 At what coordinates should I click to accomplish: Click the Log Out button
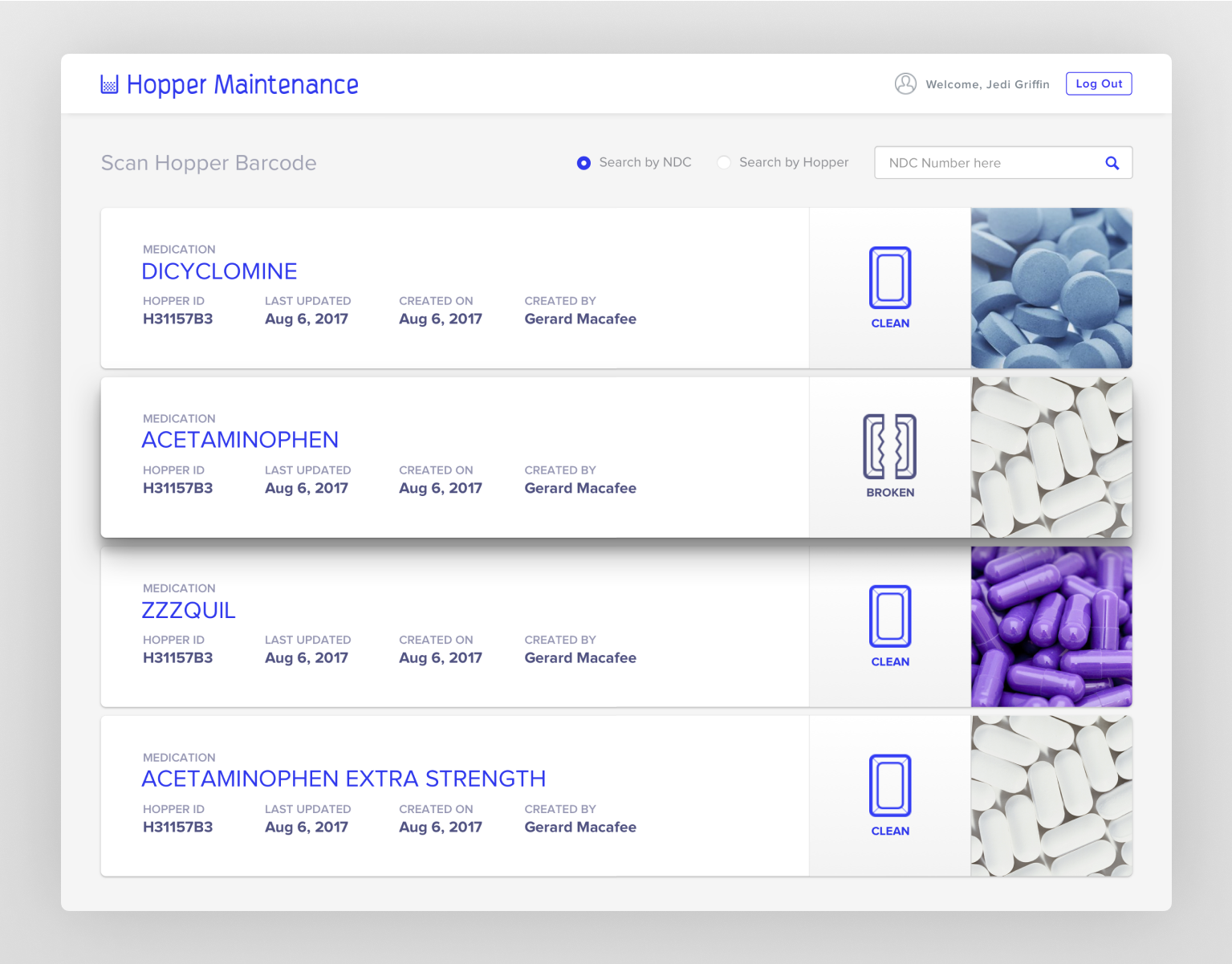pos(1099,83)
